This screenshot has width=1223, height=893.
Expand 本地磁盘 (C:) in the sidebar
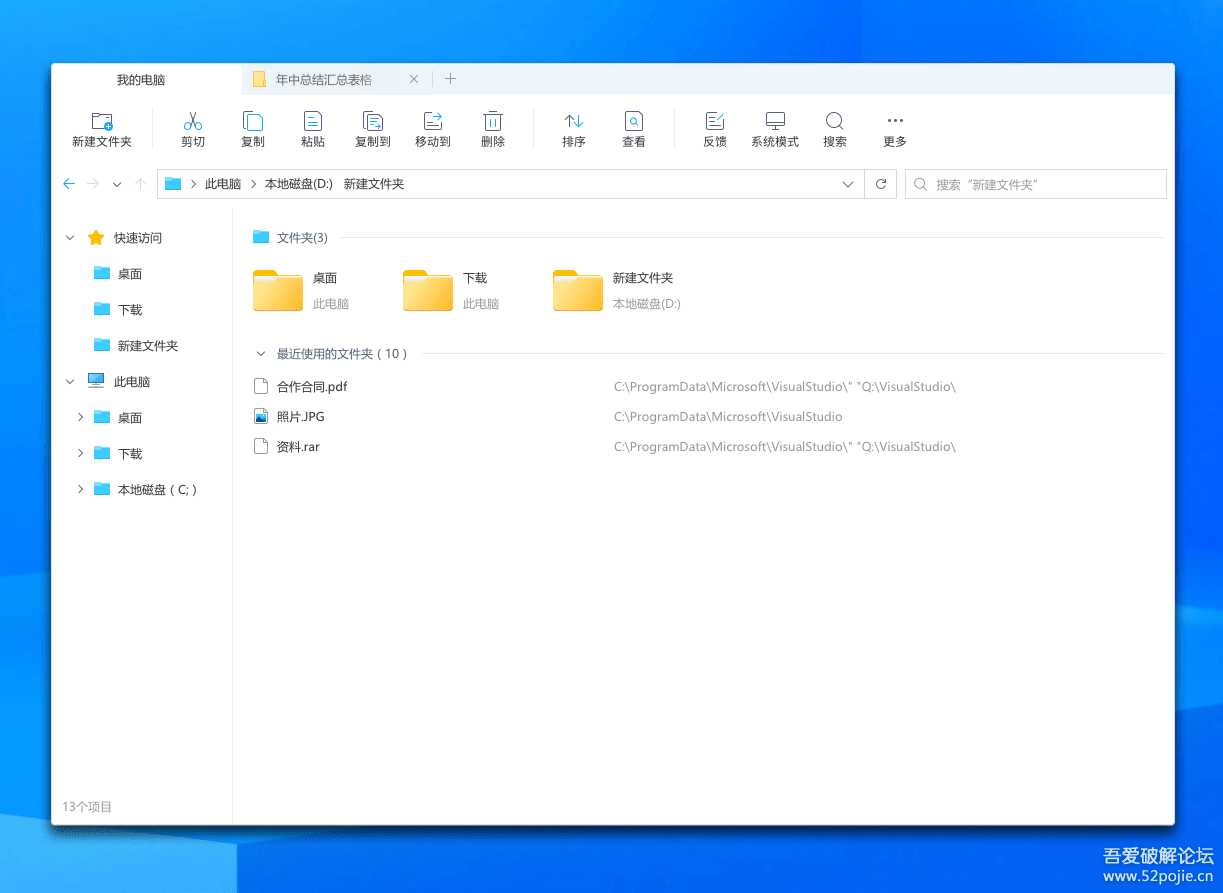[x=80, y=489]
